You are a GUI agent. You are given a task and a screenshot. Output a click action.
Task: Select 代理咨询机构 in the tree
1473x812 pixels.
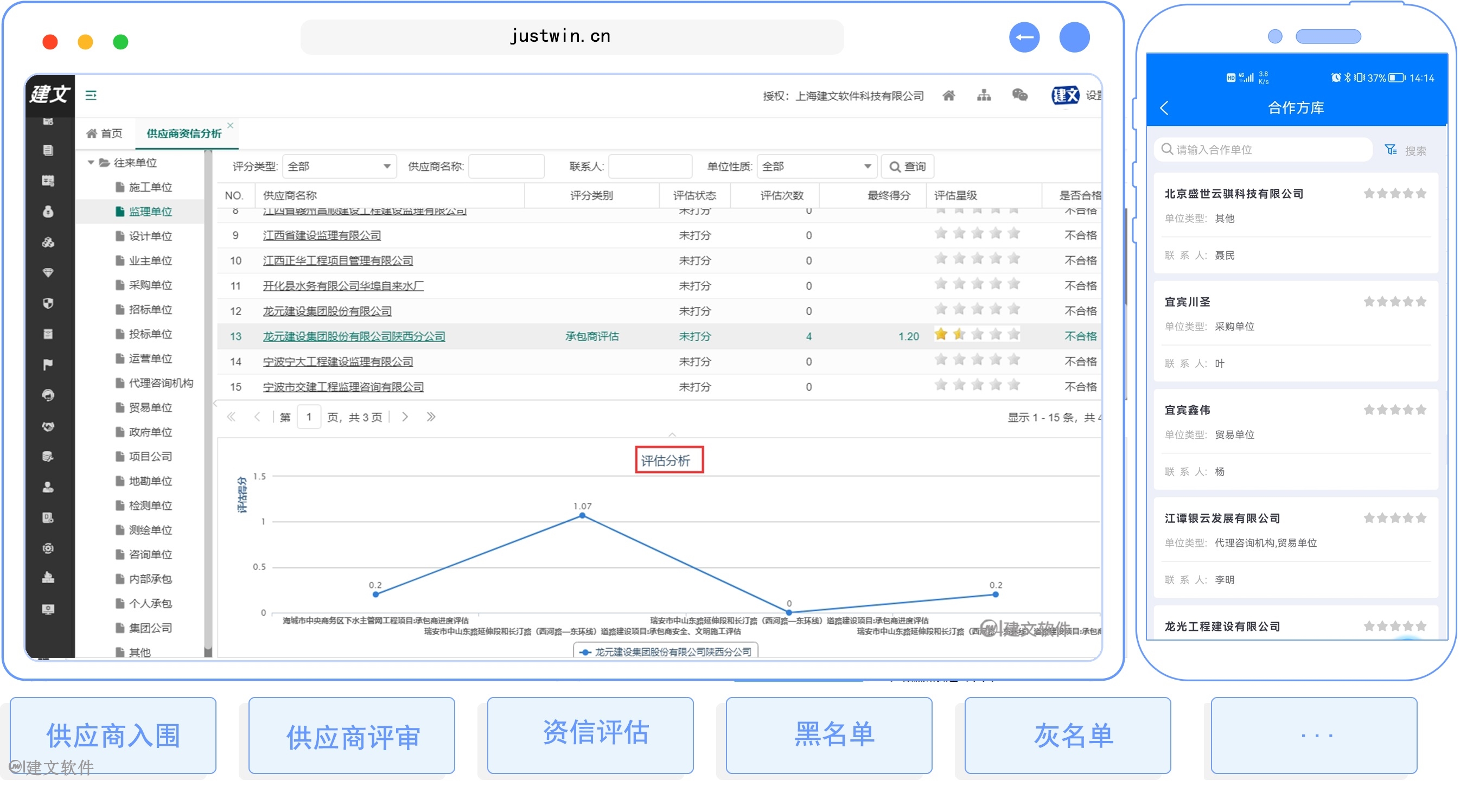click(x=161, y=383)
